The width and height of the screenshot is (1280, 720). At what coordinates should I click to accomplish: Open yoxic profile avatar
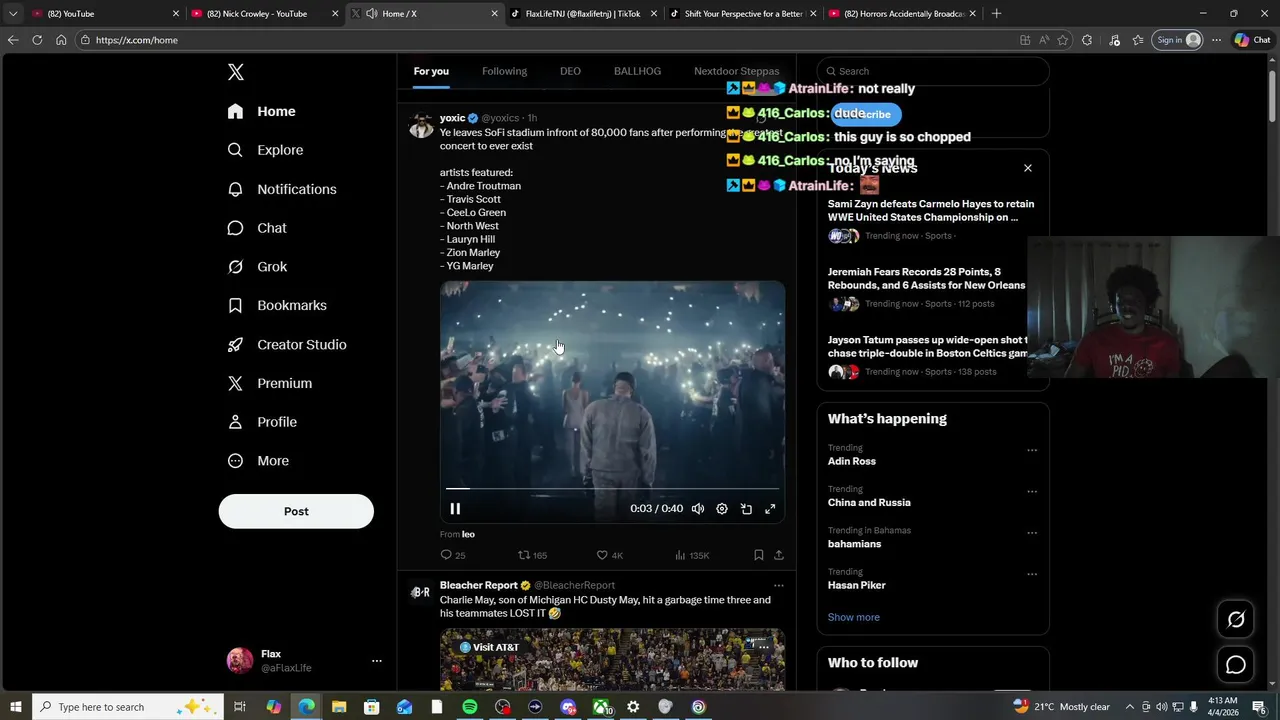421,125
